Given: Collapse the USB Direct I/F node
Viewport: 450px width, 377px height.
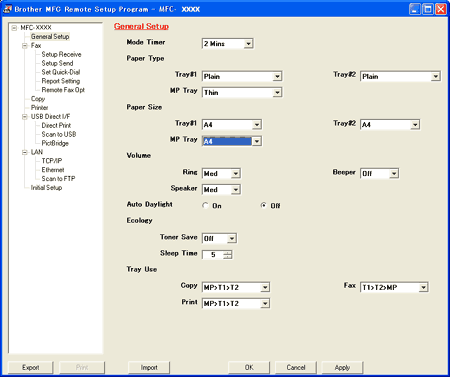Looking at the screenshot, I should click(25, 117).
